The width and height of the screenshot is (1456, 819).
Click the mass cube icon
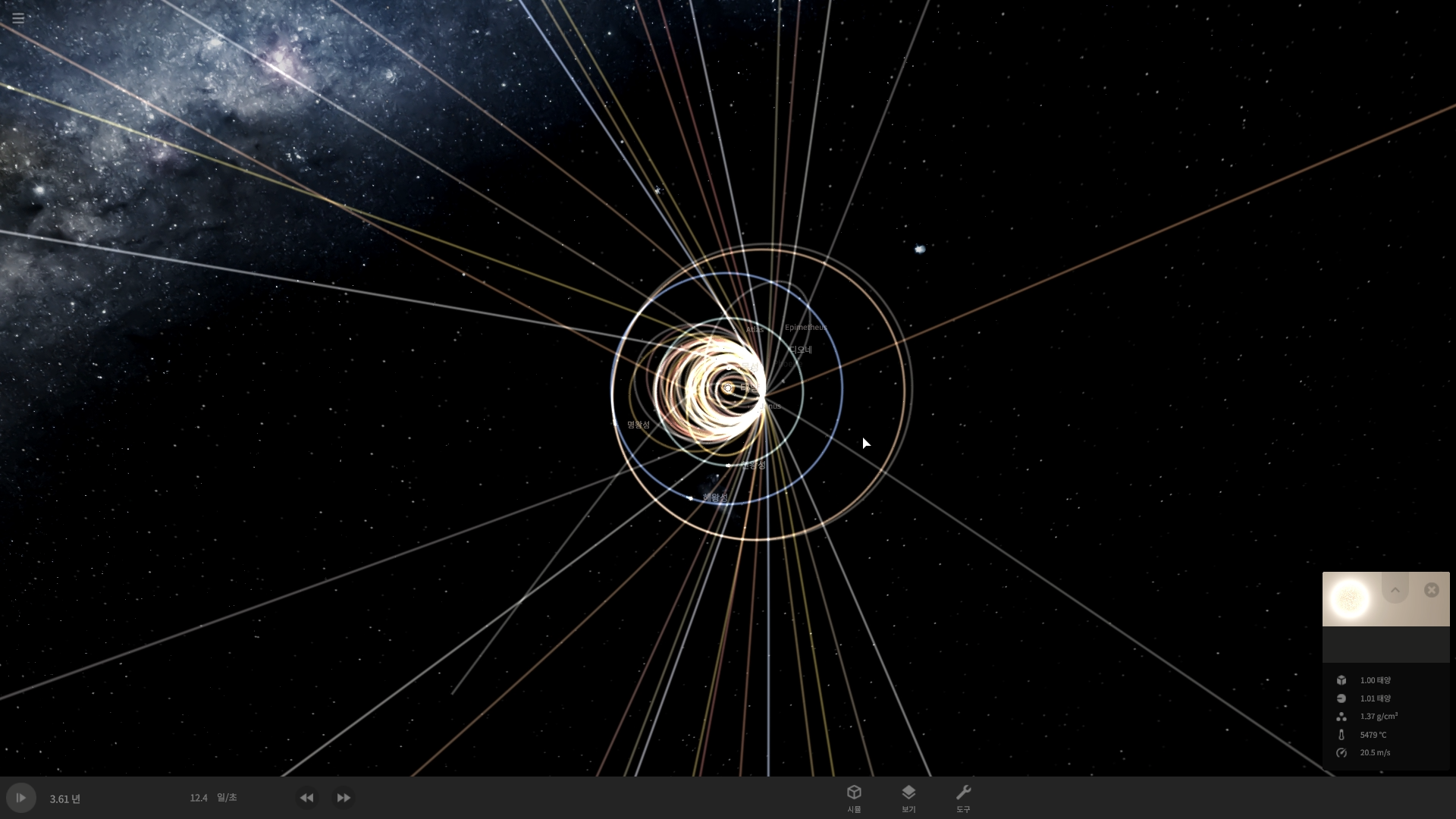1341,680
